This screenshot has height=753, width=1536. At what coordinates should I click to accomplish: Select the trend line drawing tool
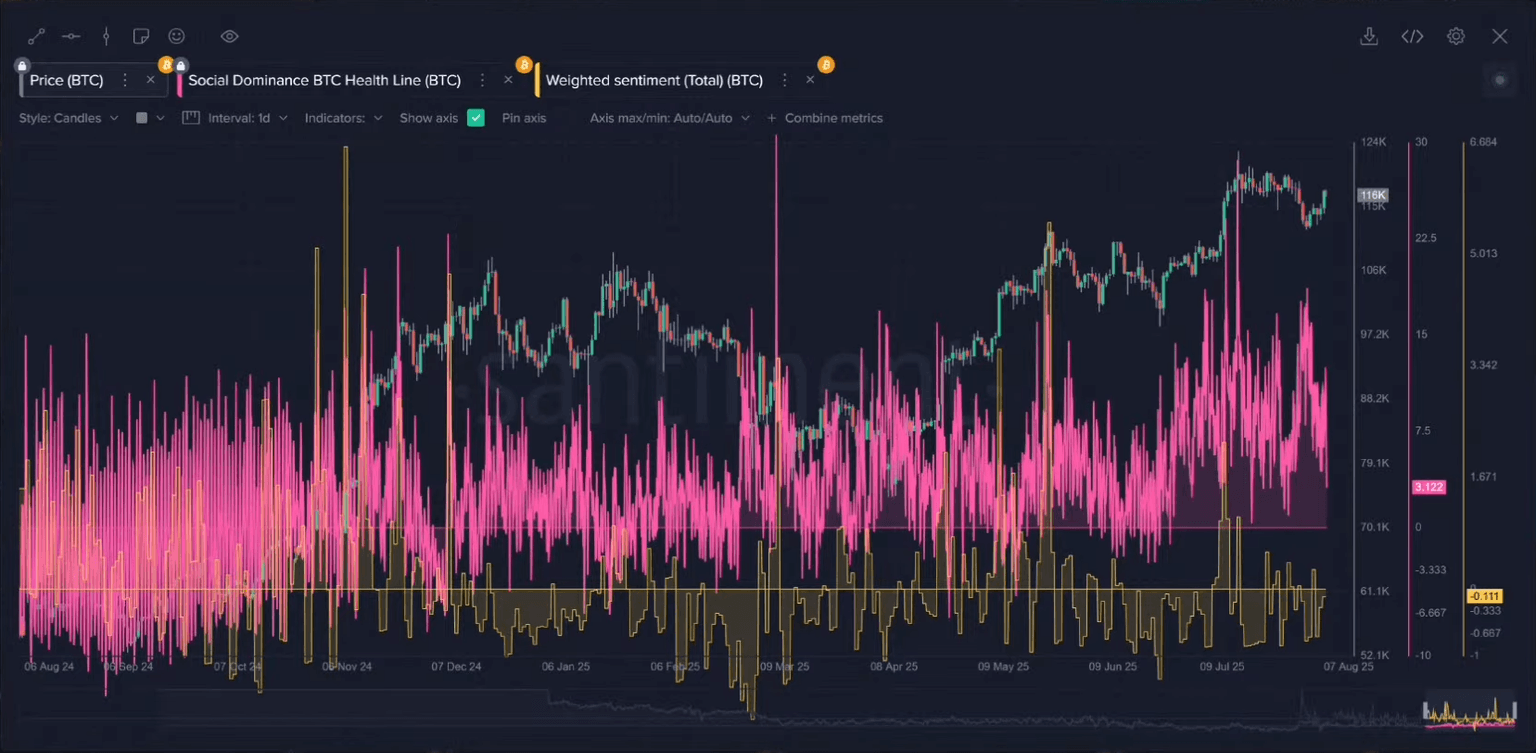(x=36, y=37)
